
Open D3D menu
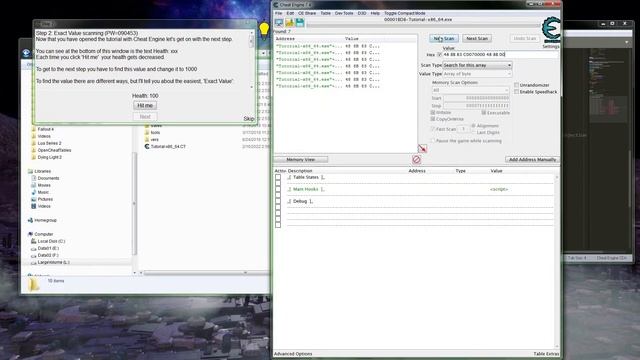[362, 13]
